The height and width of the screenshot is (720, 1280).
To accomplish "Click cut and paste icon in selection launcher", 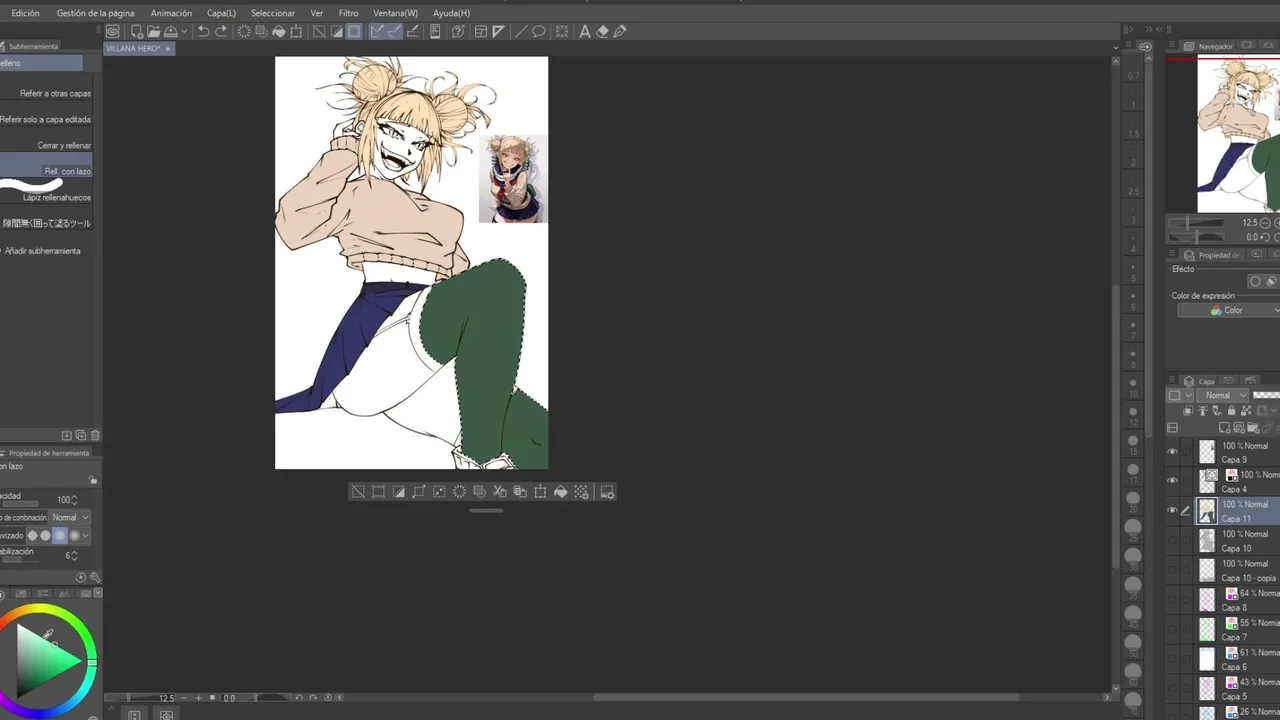I will point(500,491).
